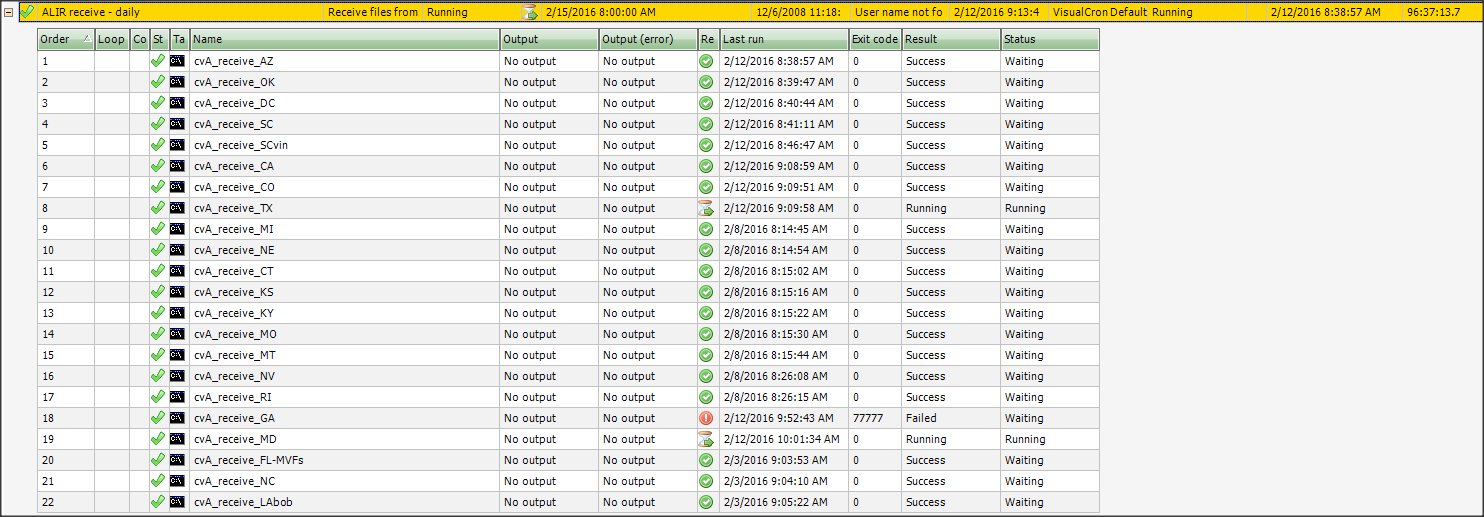This screenshot has width=1484, height=517.
Task: Toggle the active checkmark for cvA_receive_FL-MVFs
Action: (x=157, y=460)
